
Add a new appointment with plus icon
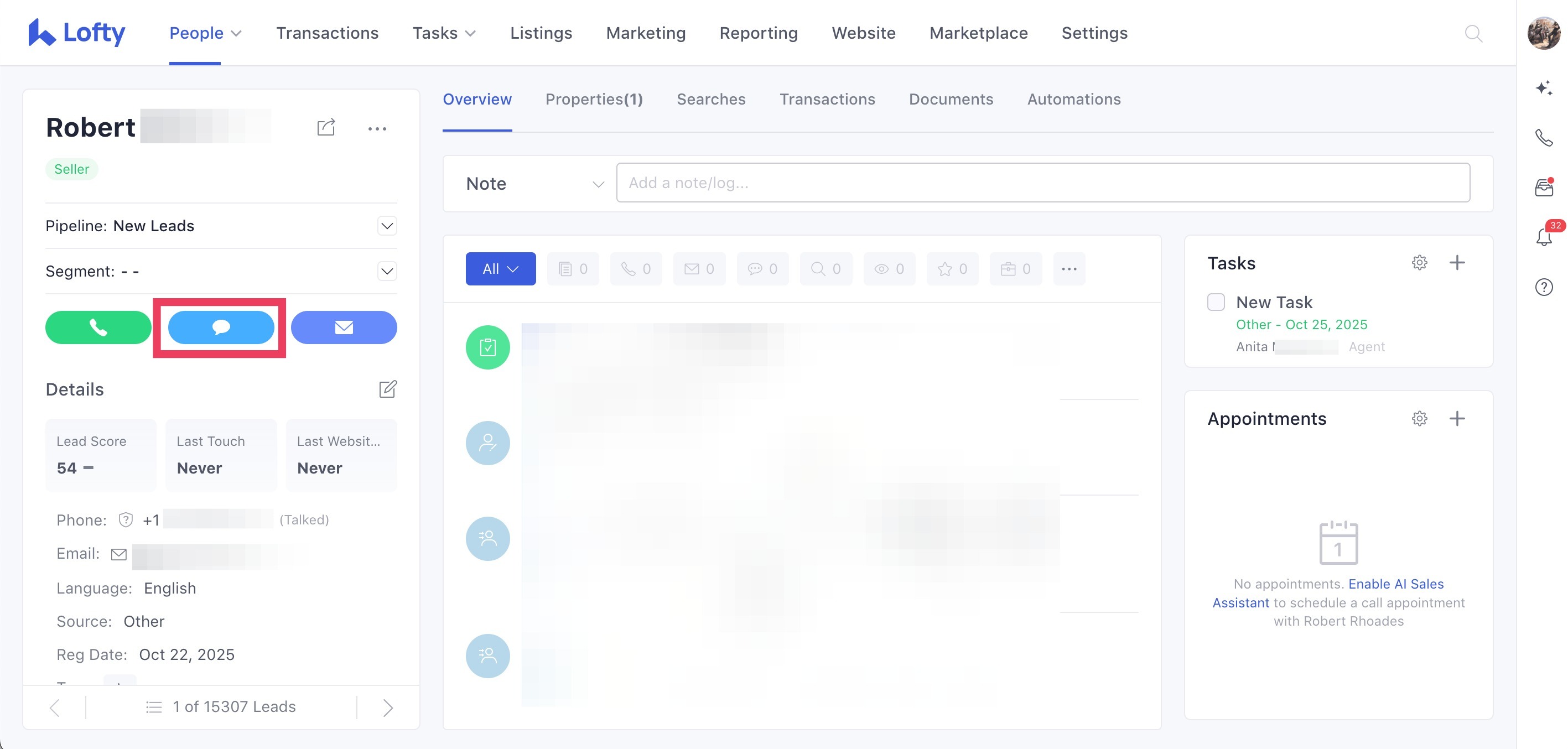(x=1457, y=419)
